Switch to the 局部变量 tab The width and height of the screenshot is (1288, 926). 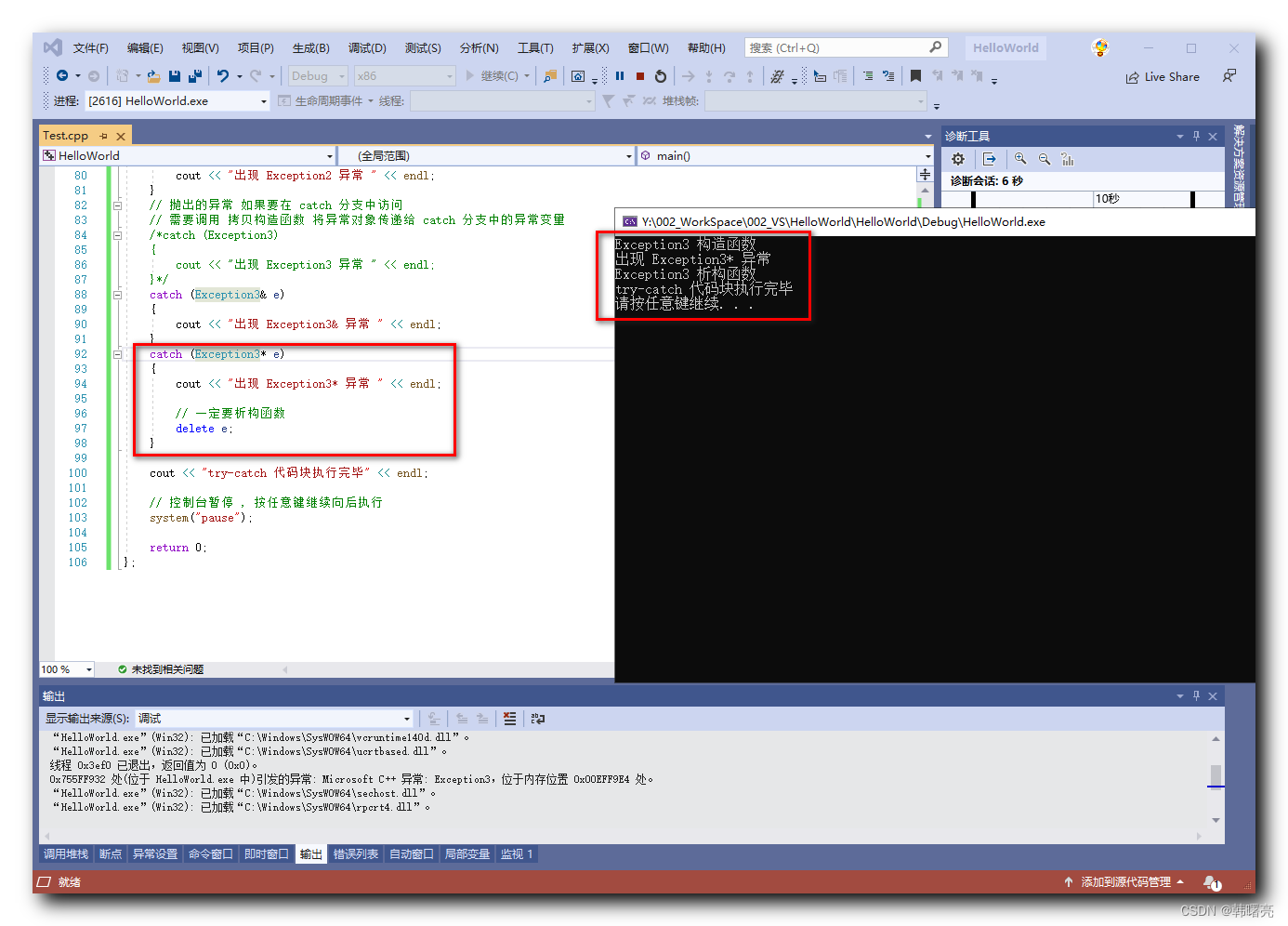tap(467, 854)
